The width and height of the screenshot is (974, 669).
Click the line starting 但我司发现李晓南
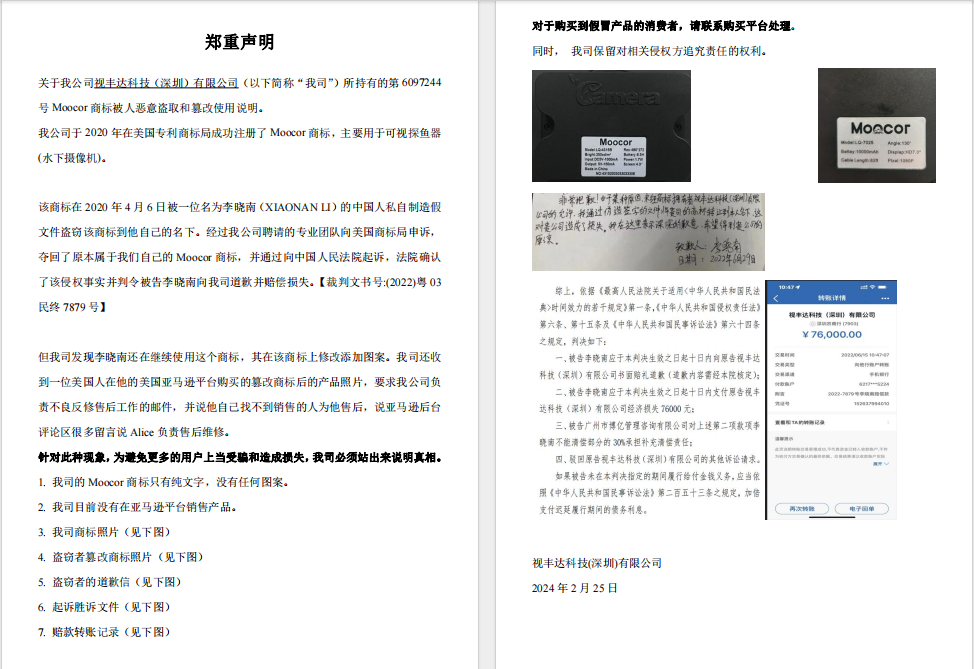(240, 357)
